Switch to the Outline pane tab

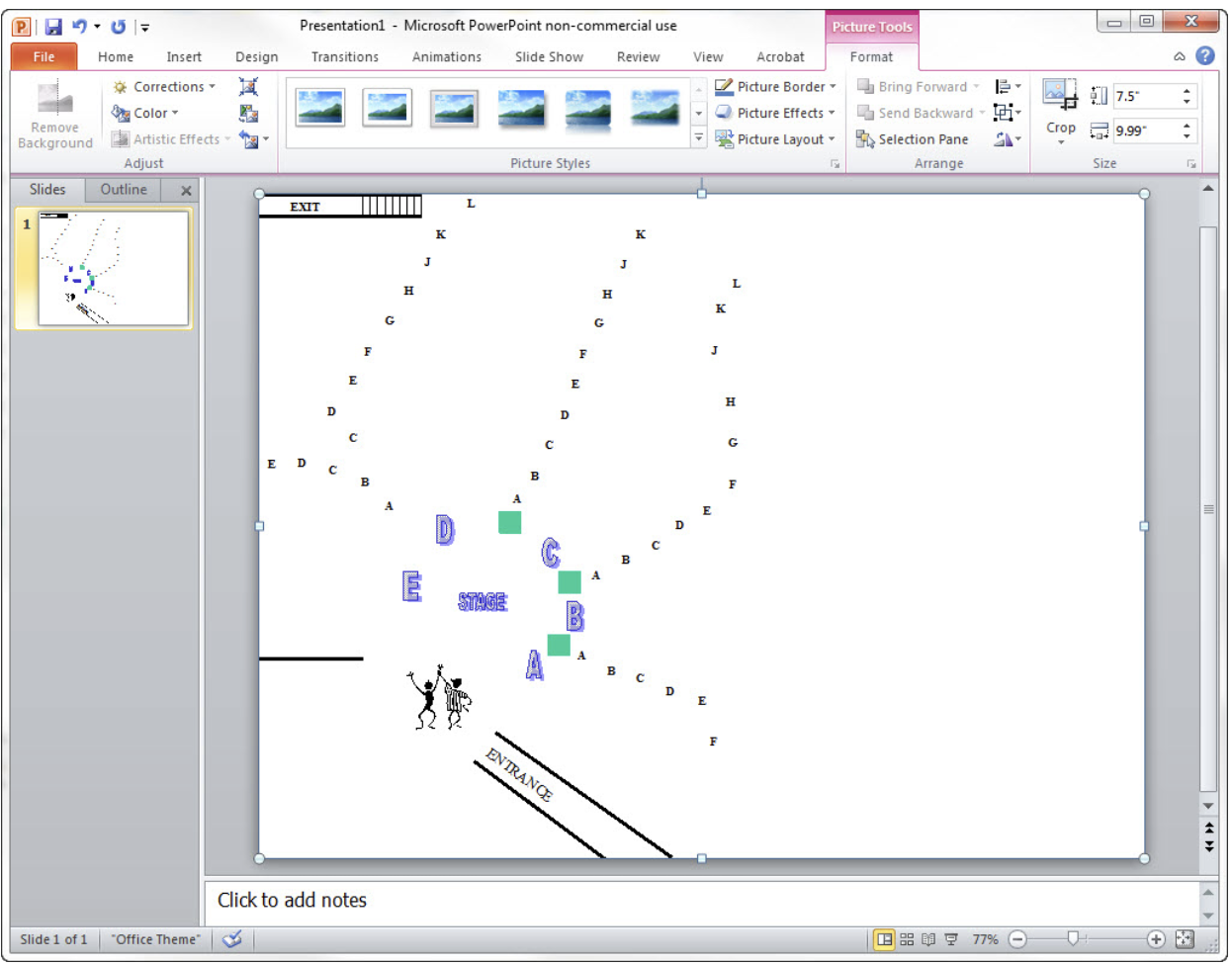tap(124, 190)
